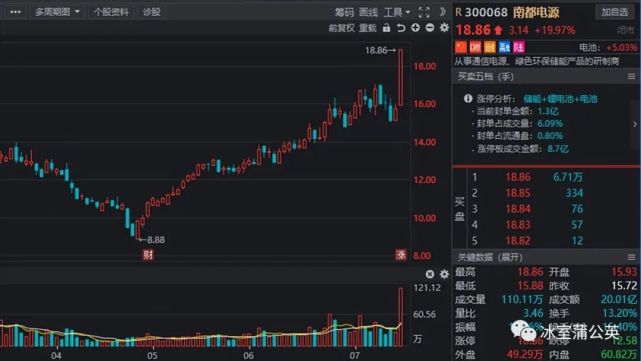Screen dimensions: 641x361
Task: Expand panel with double-chevron arrow
Action: 443,12
